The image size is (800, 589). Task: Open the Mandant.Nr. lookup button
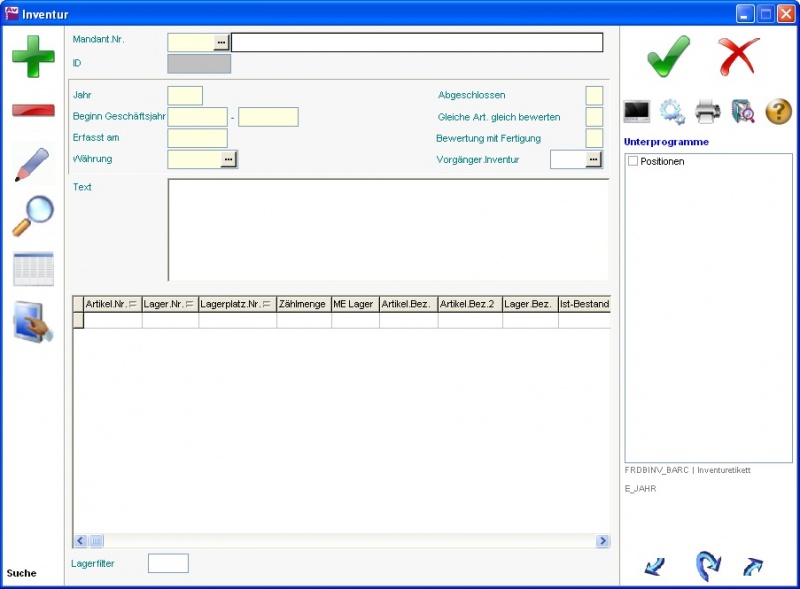tap(222, 42)
